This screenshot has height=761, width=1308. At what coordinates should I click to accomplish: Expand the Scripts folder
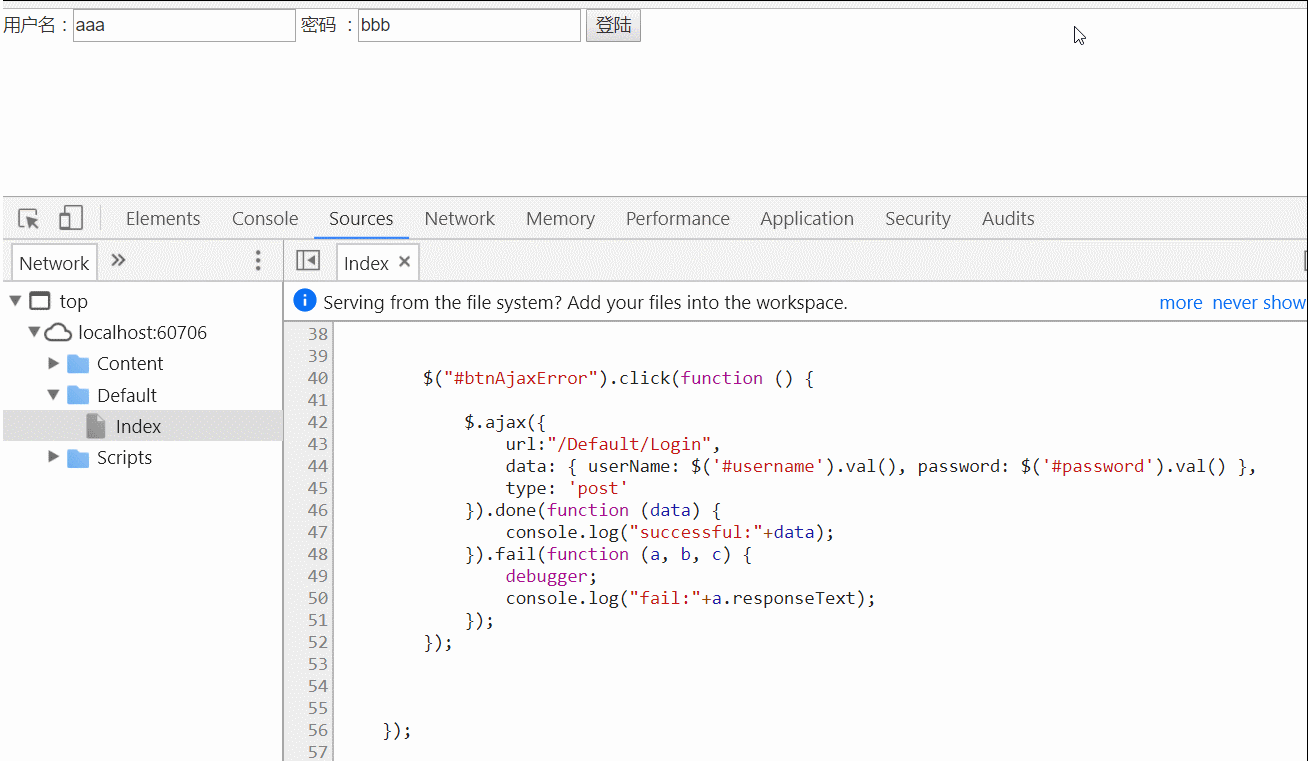[x=54, y=457]
